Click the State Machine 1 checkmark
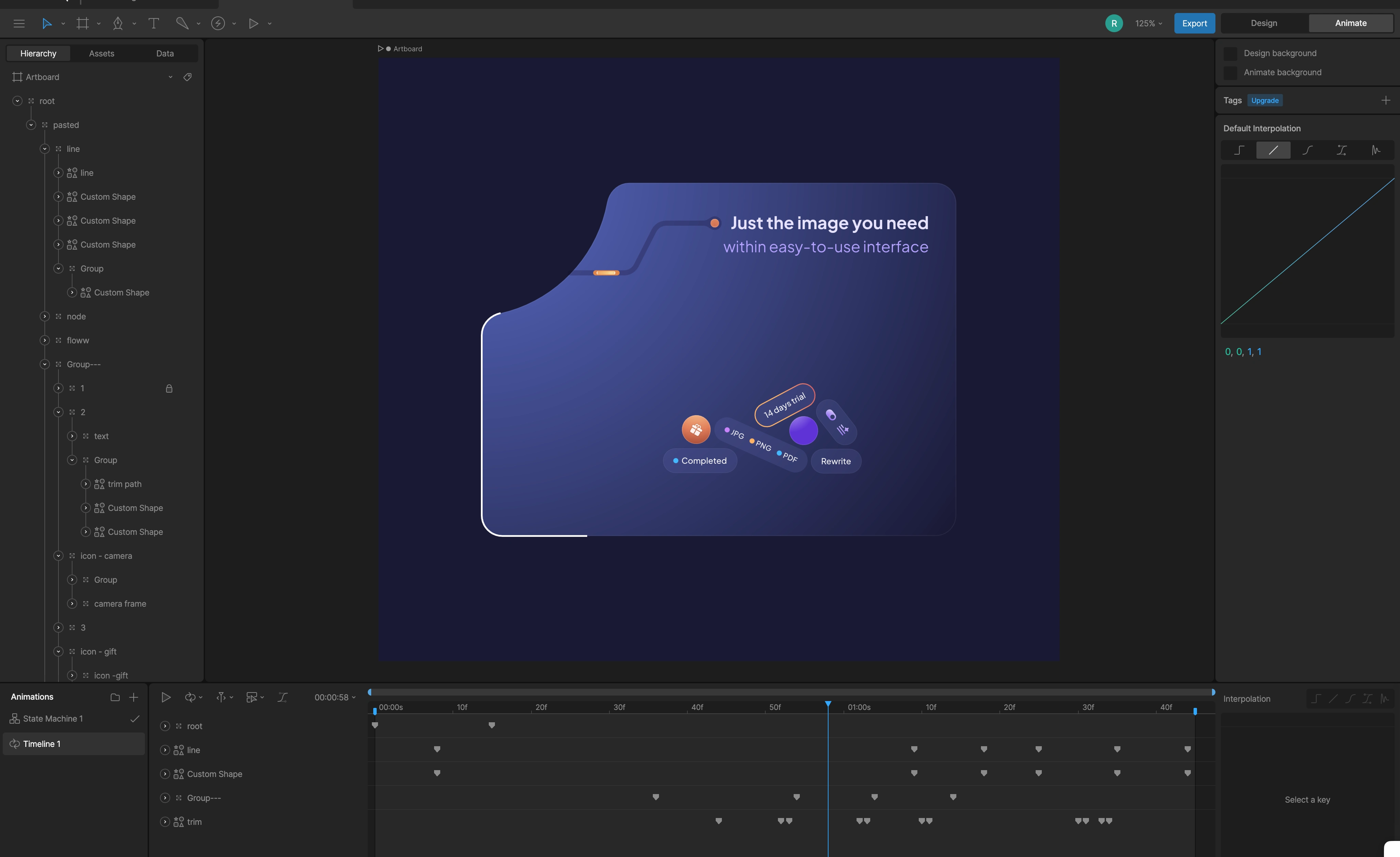Image resolution: width=1400 pixels, height=857 pixels. (x=135, y=719)
